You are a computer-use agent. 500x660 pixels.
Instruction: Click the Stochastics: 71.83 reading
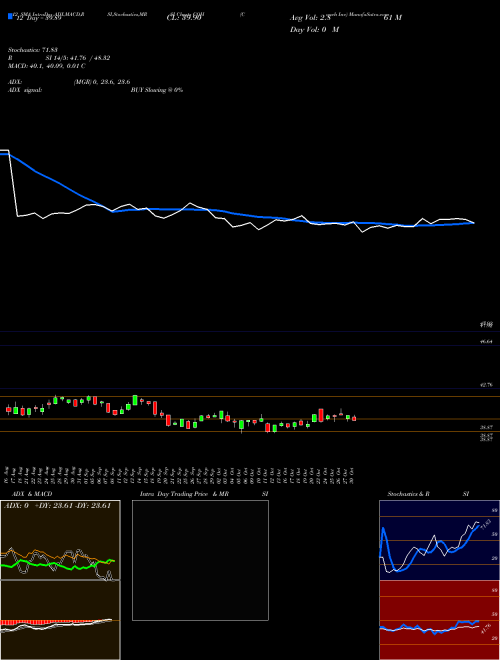tap(32, 50)
